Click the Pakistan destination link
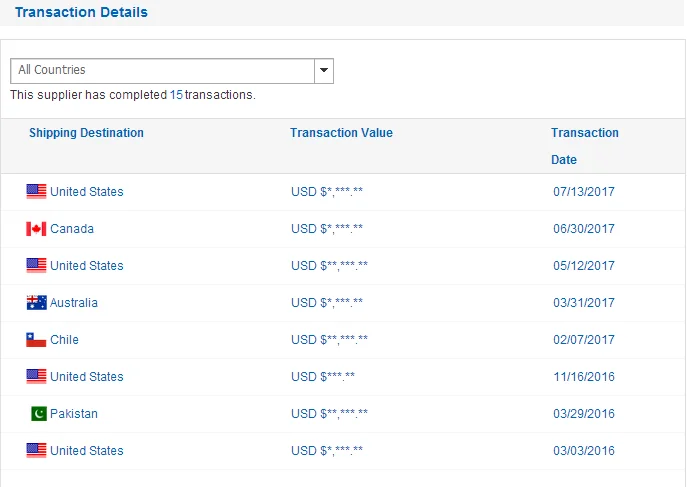The height and width of the screenshot is (487, 687). 74,414
